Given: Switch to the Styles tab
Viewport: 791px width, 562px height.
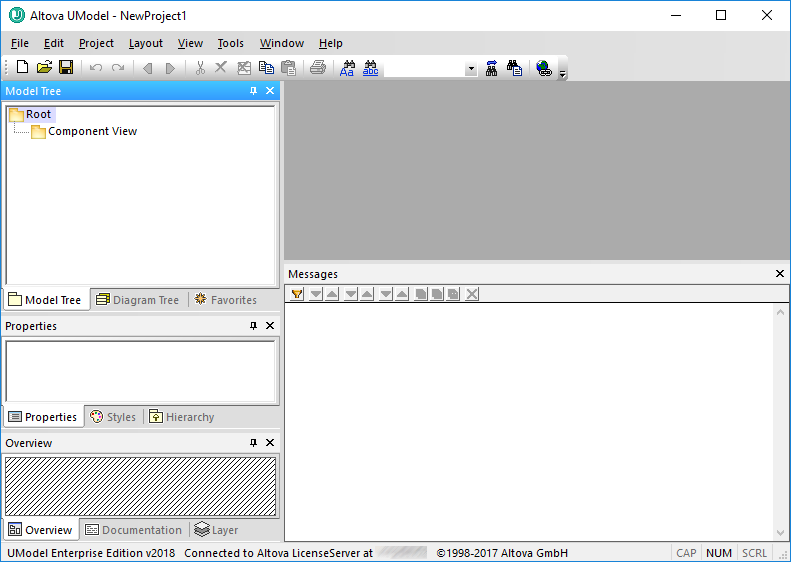Looking at the screenshot, I should pos(113,417).
